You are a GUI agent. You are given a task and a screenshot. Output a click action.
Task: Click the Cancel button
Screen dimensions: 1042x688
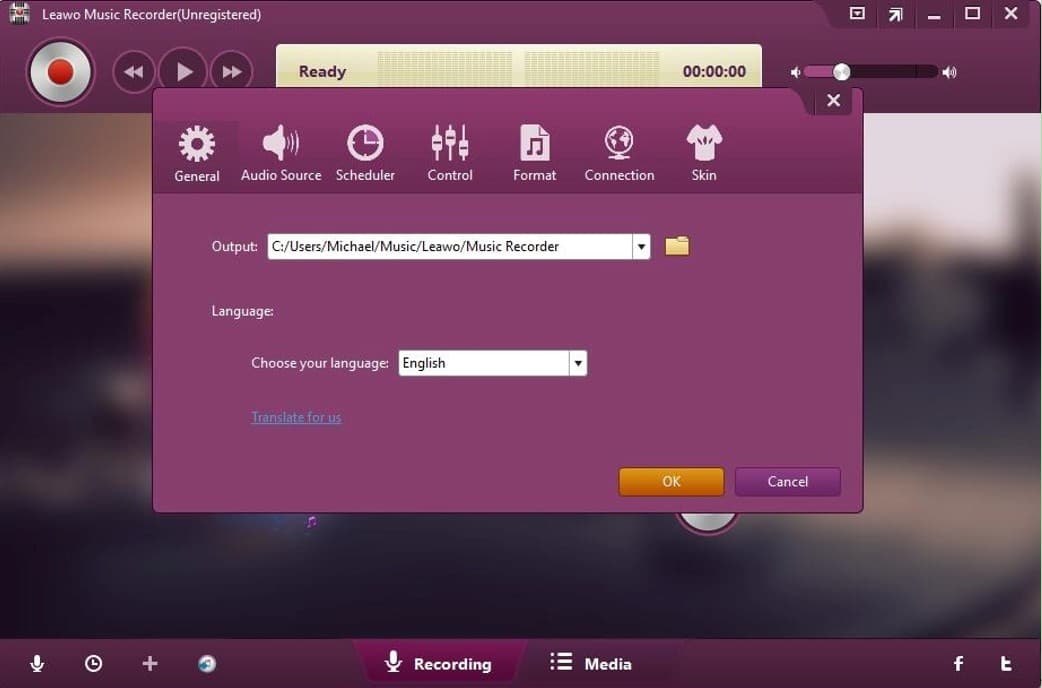coord(787,482)
